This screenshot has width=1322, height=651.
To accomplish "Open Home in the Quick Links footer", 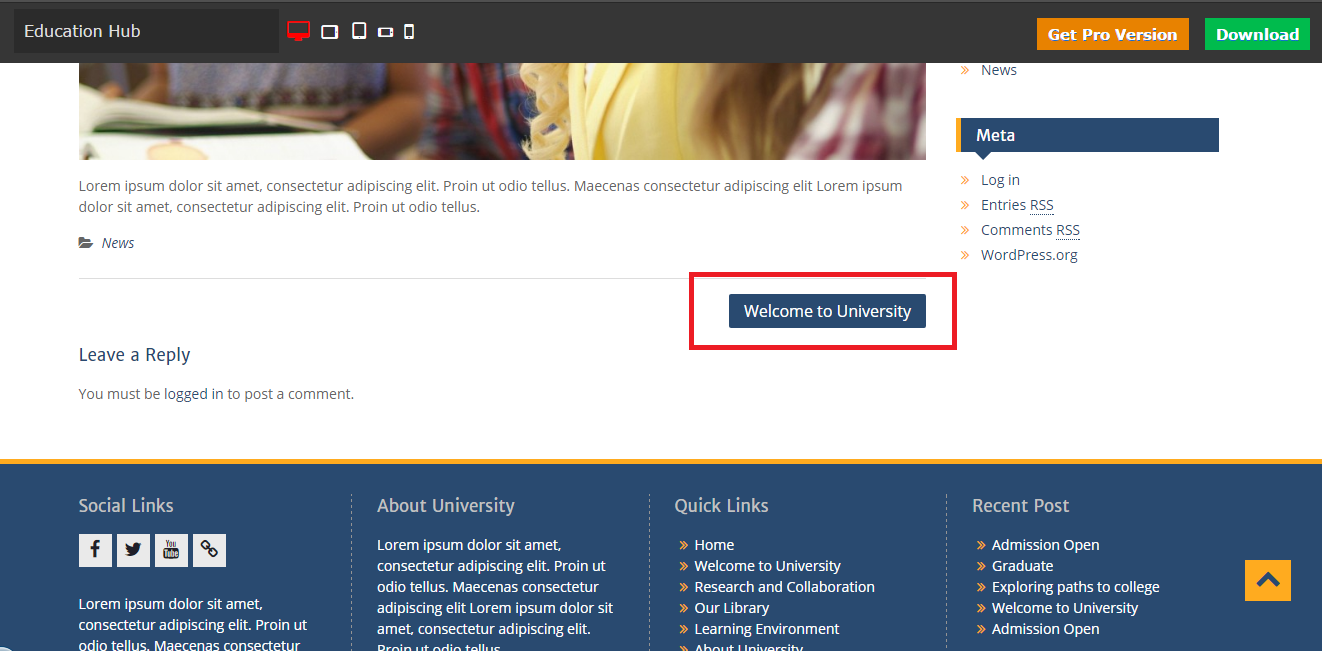I will click(714, 545).
